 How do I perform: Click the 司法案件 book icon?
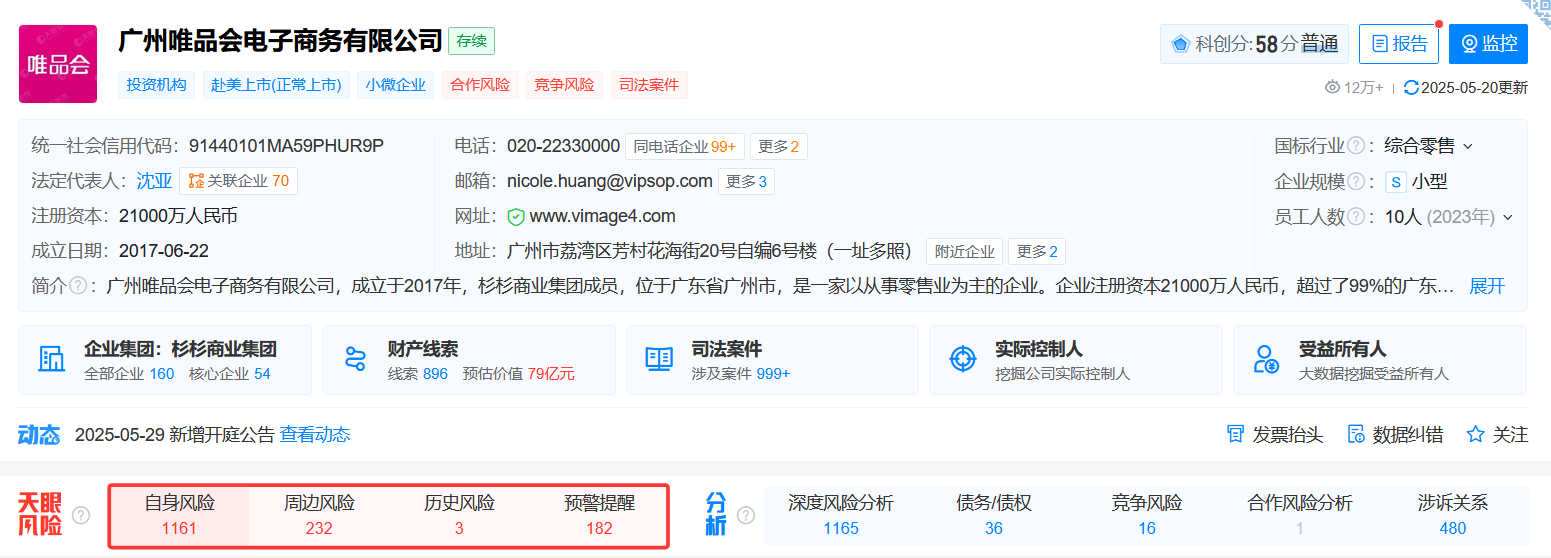(x=659, y=359)
